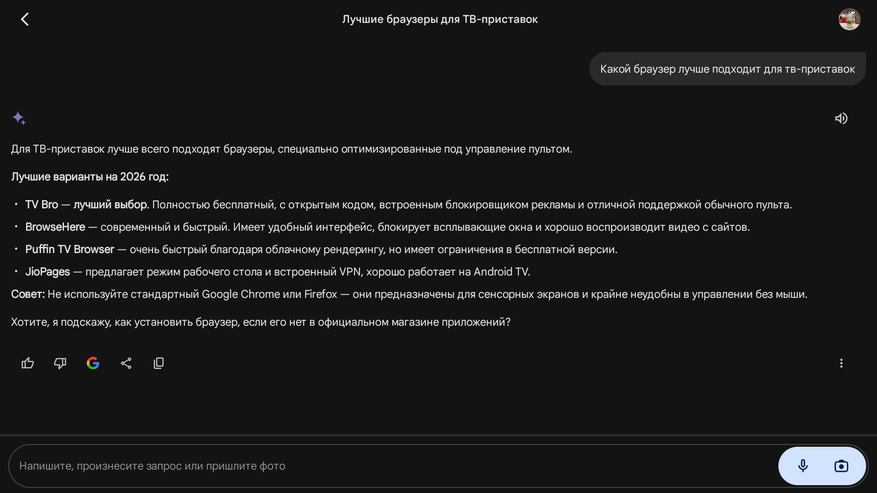Click the bold "Совет:" label
This screenshot has width=877, height=493.
(27, 294)
